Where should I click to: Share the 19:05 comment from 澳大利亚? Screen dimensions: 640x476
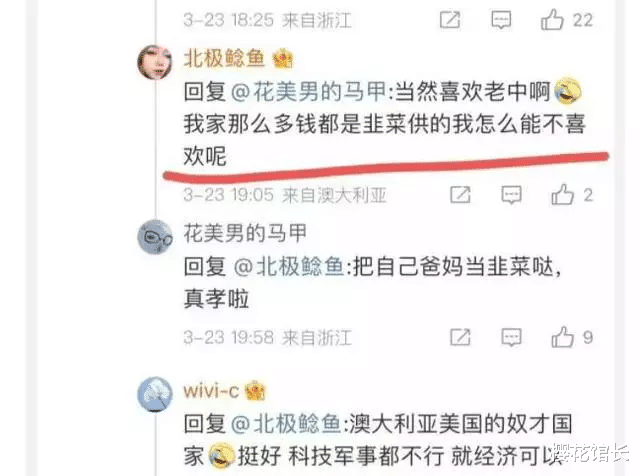(460, 195)
